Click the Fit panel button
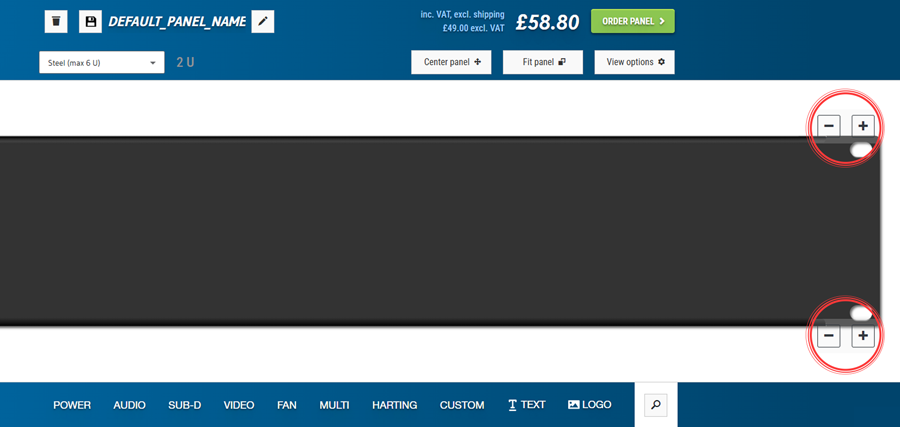 [543, 62]
